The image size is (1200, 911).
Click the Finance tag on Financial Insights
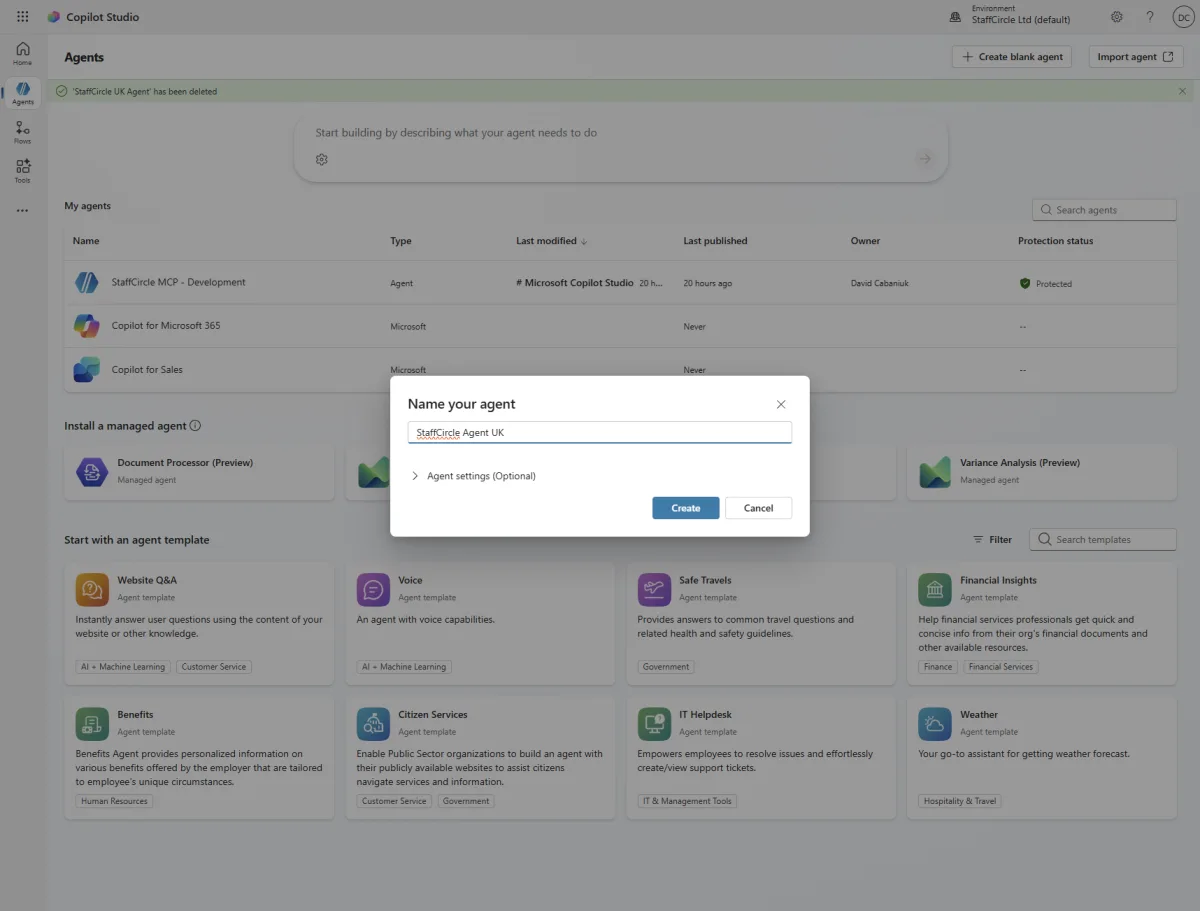pyautogui.click(x=938, y=667)
